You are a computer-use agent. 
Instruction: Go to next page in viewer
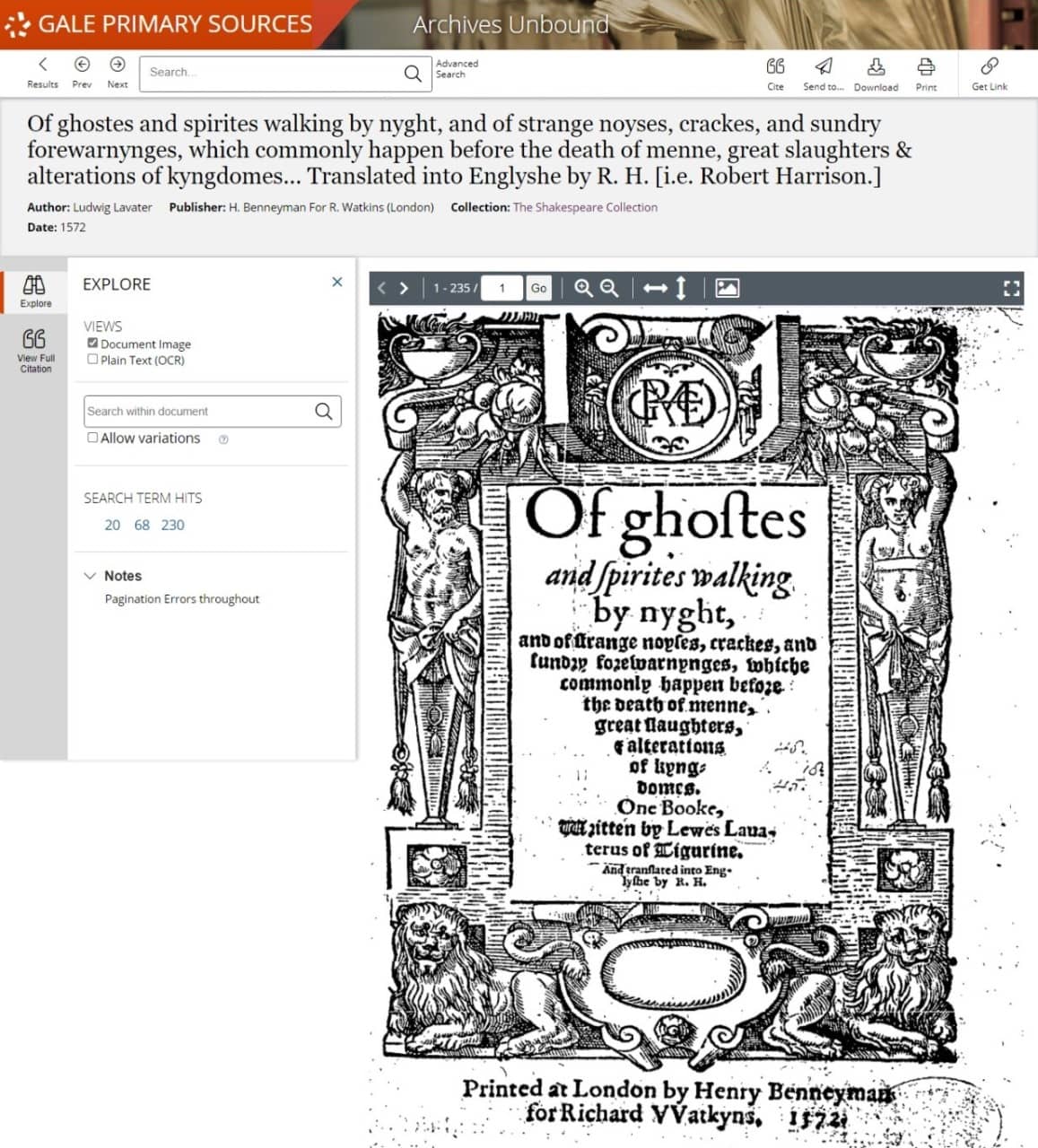coord(404,288)
